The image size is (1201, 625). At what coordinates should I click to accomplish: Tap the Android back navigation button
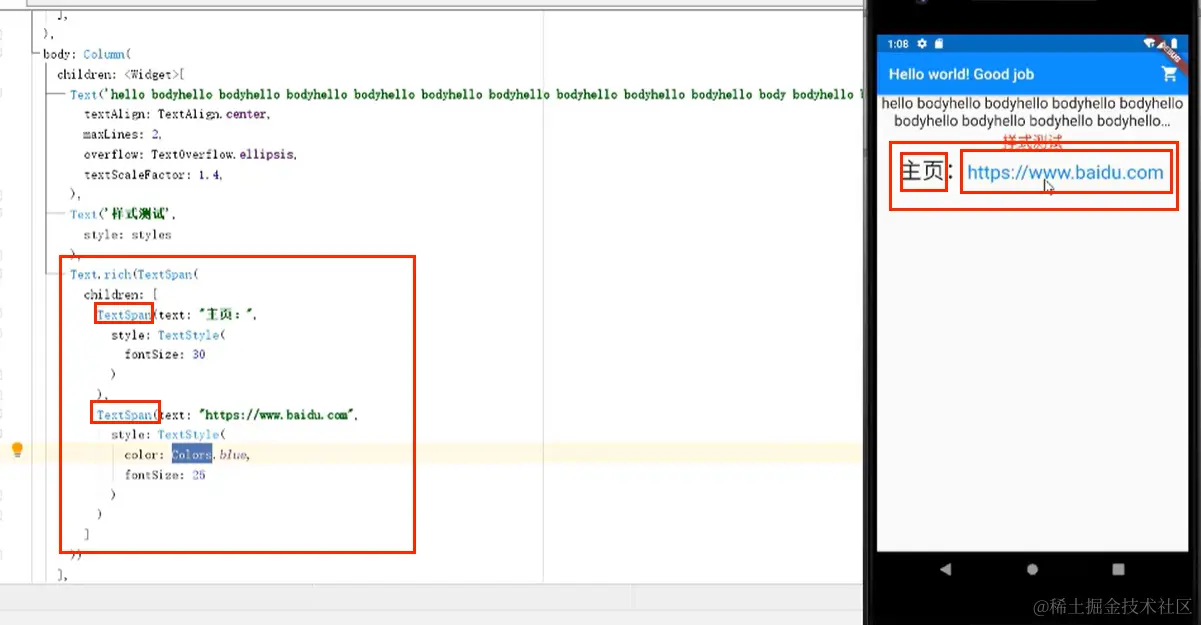[946, 569]
